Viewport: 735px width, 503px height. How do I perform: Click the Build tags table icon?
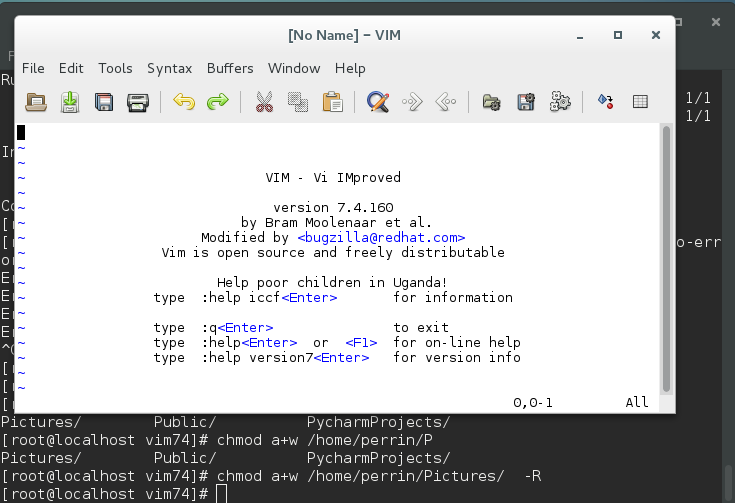pos(640,102)
